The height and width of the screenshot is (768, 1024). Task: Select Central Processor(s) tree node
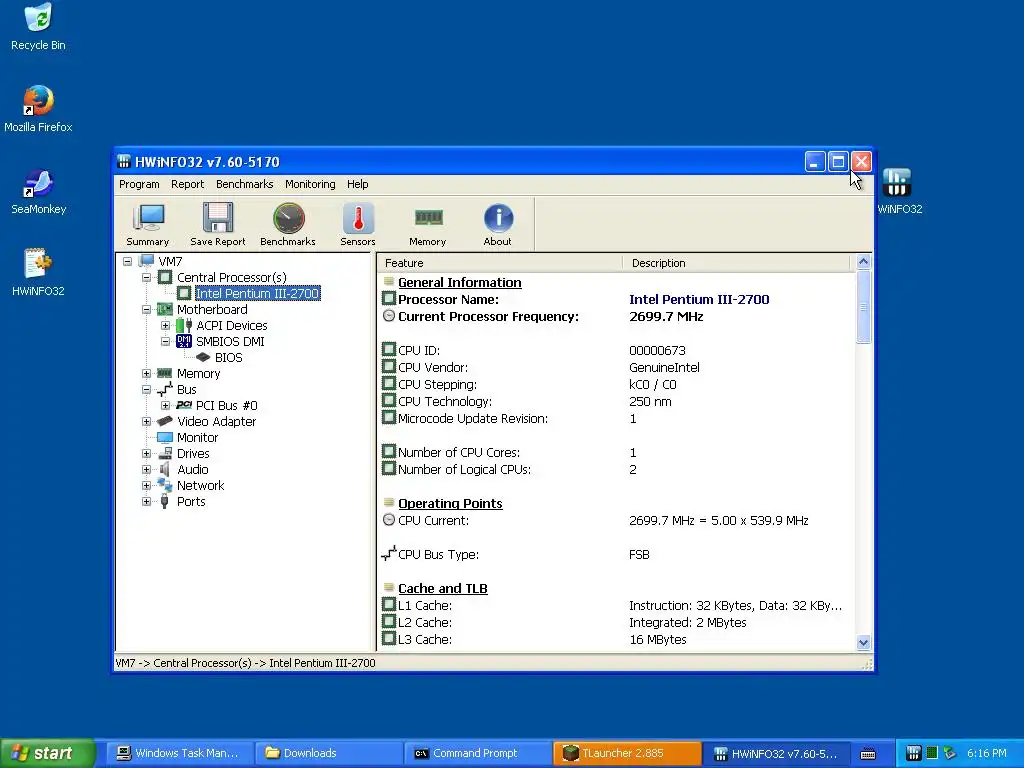click(231, 278)
